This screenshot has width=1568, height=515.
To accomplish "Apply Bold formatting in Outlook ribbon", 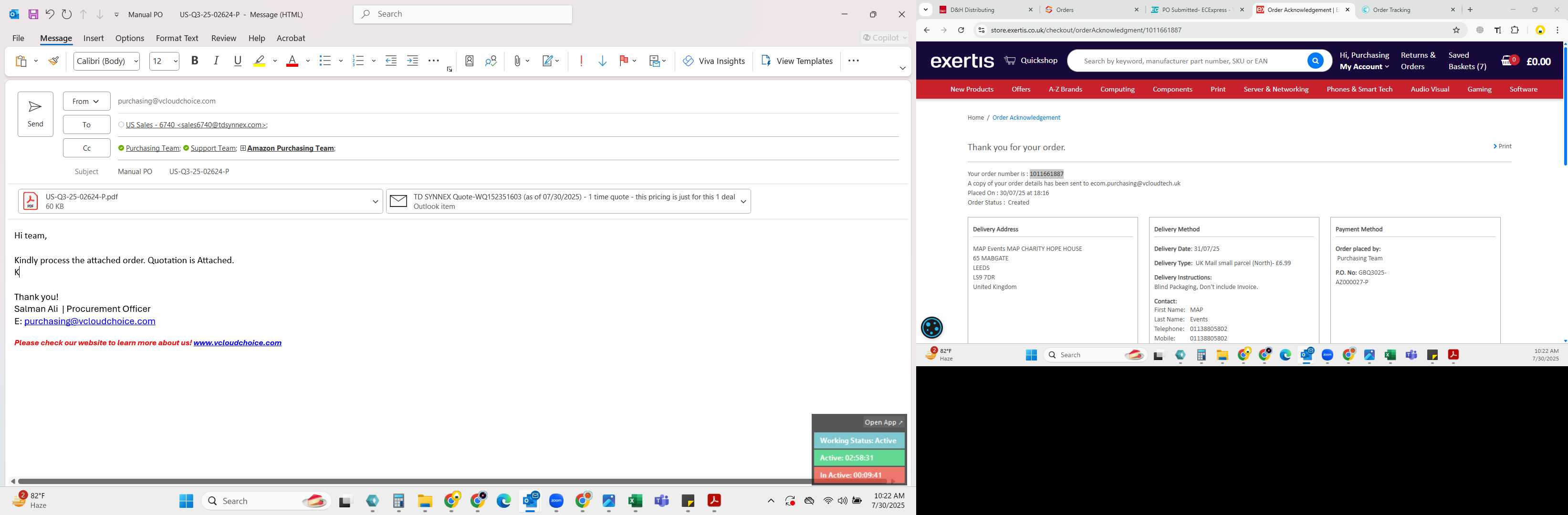I will [195, 61].
